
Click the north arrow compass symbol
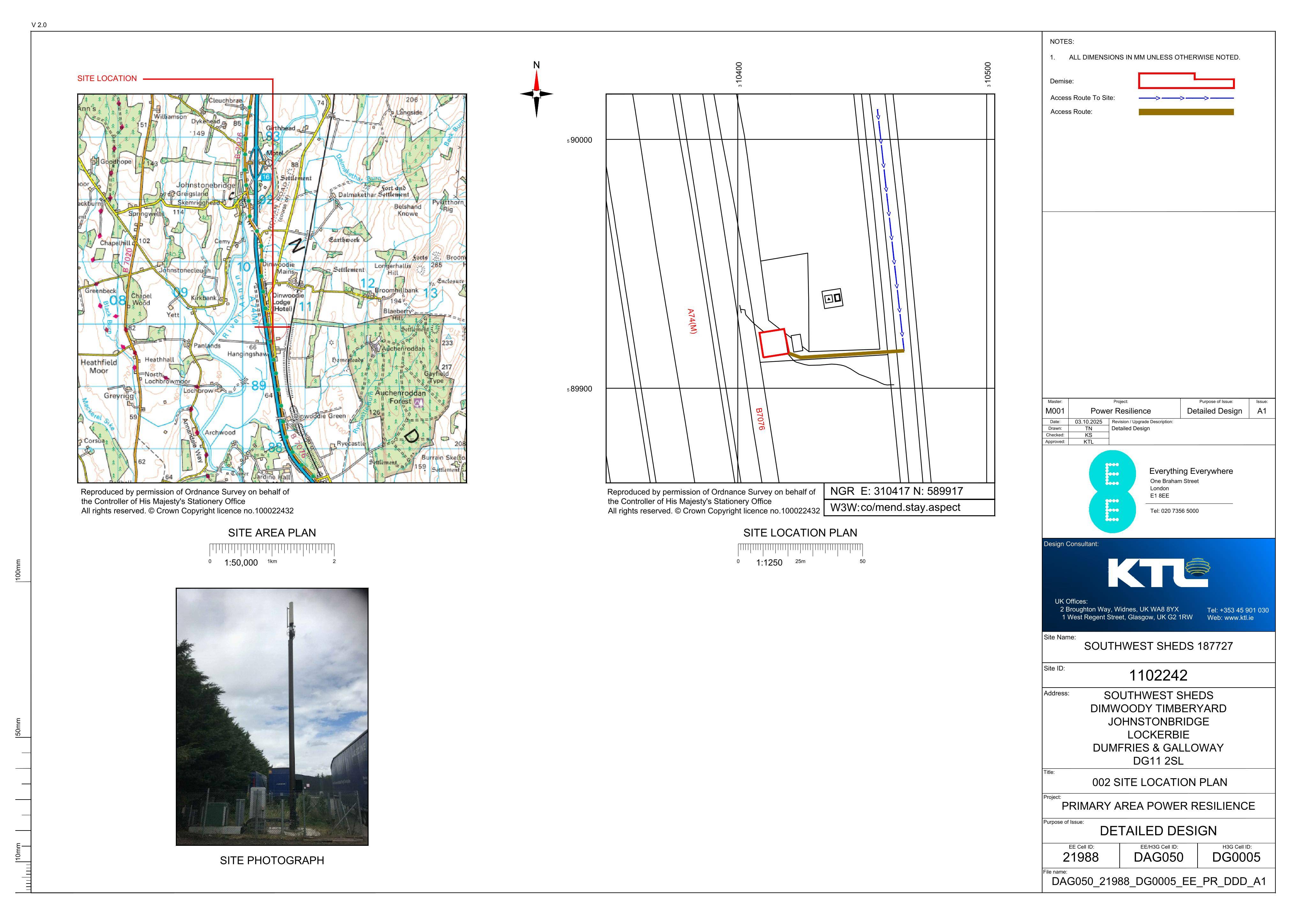tap(536, 94)
